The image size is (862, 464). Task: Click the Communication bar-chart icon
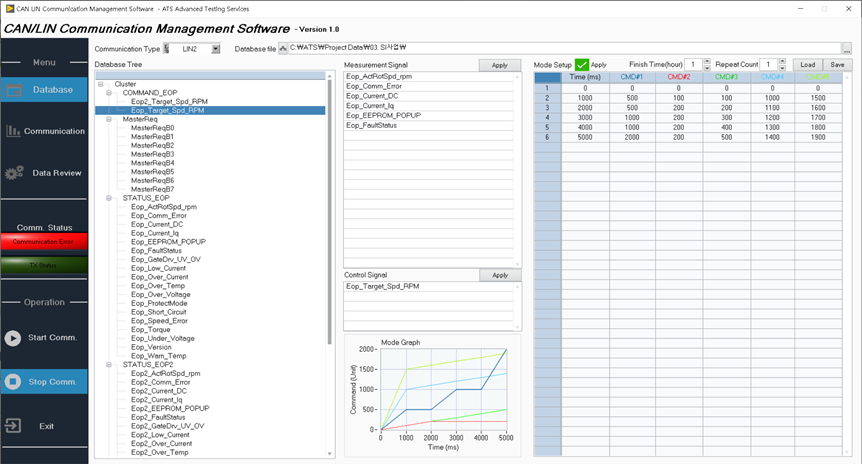click(13, 131)
